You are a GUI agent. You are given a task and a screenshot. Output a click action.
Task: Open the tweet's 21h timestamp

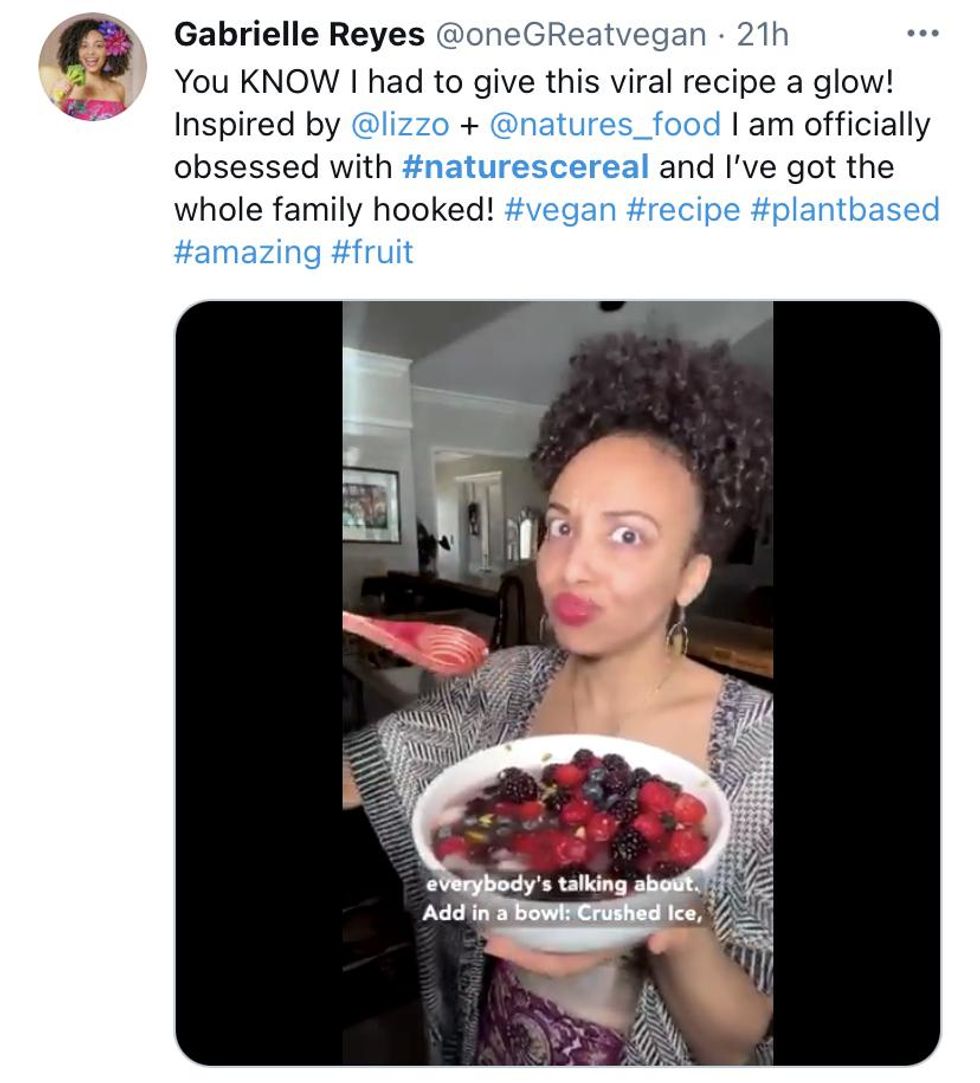click(x=762, y=35)
